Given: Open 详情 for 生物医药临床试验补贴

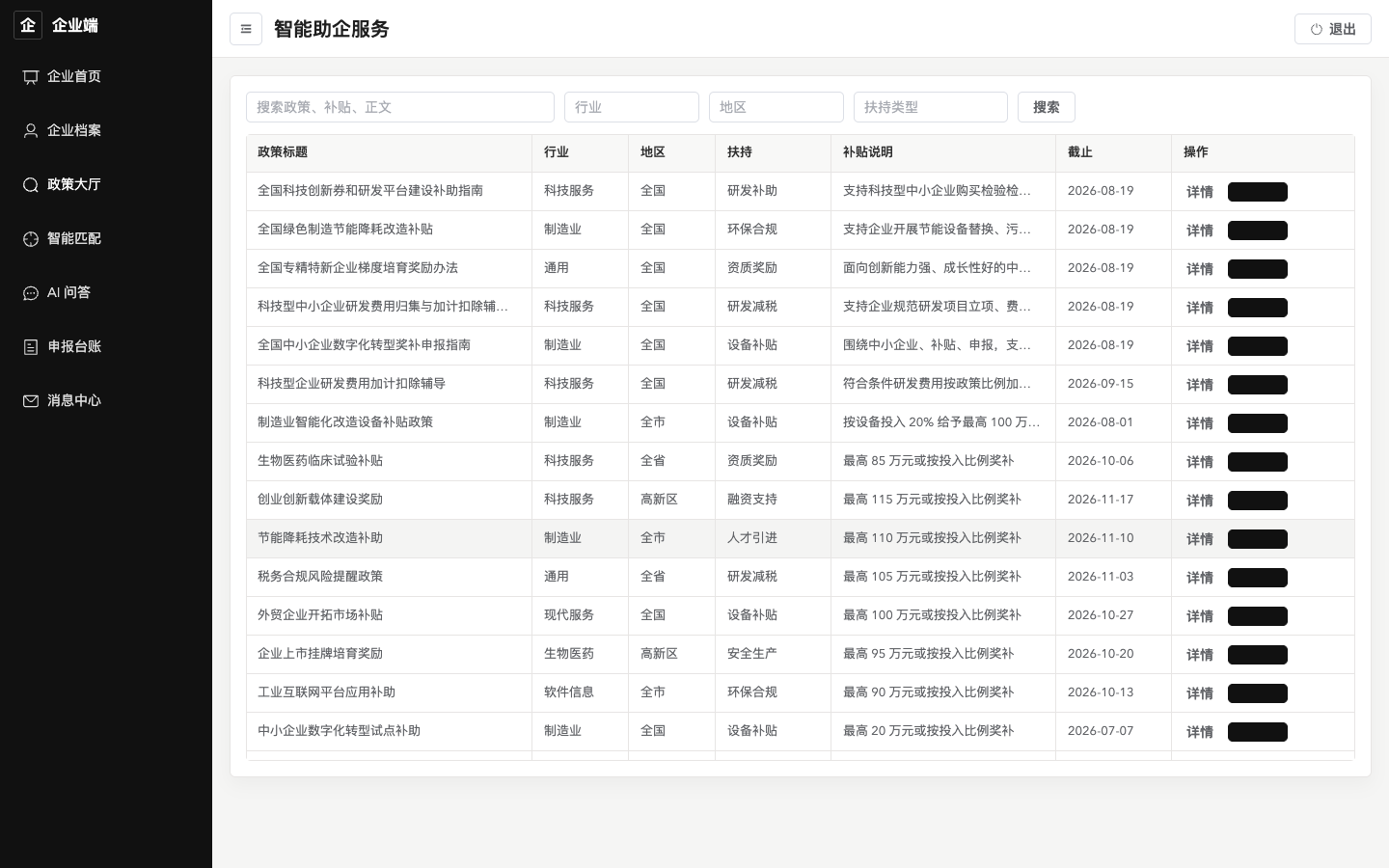Looking at the screenshot, I should [1200, 462].
